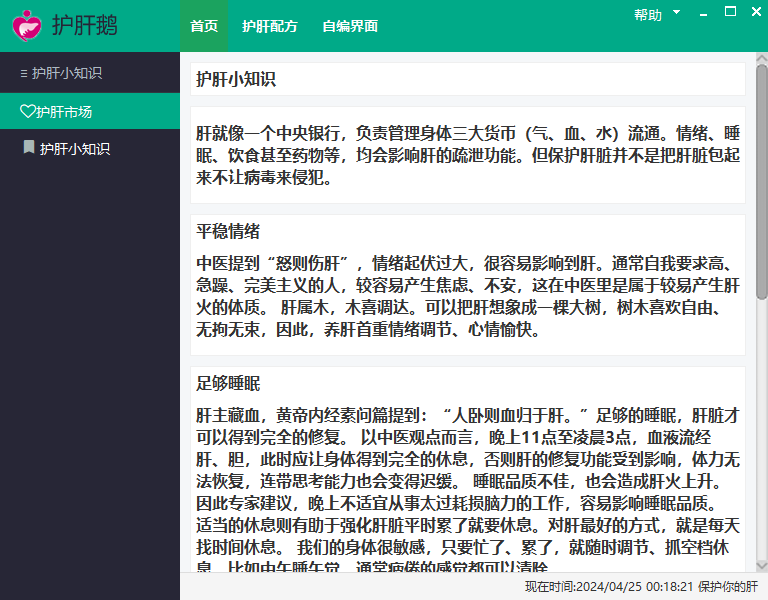Image resolution: width=768 pixels, height=600 pixels.
Task: Close the 护肝鹅 window
Action: click(x=756, y=12)
